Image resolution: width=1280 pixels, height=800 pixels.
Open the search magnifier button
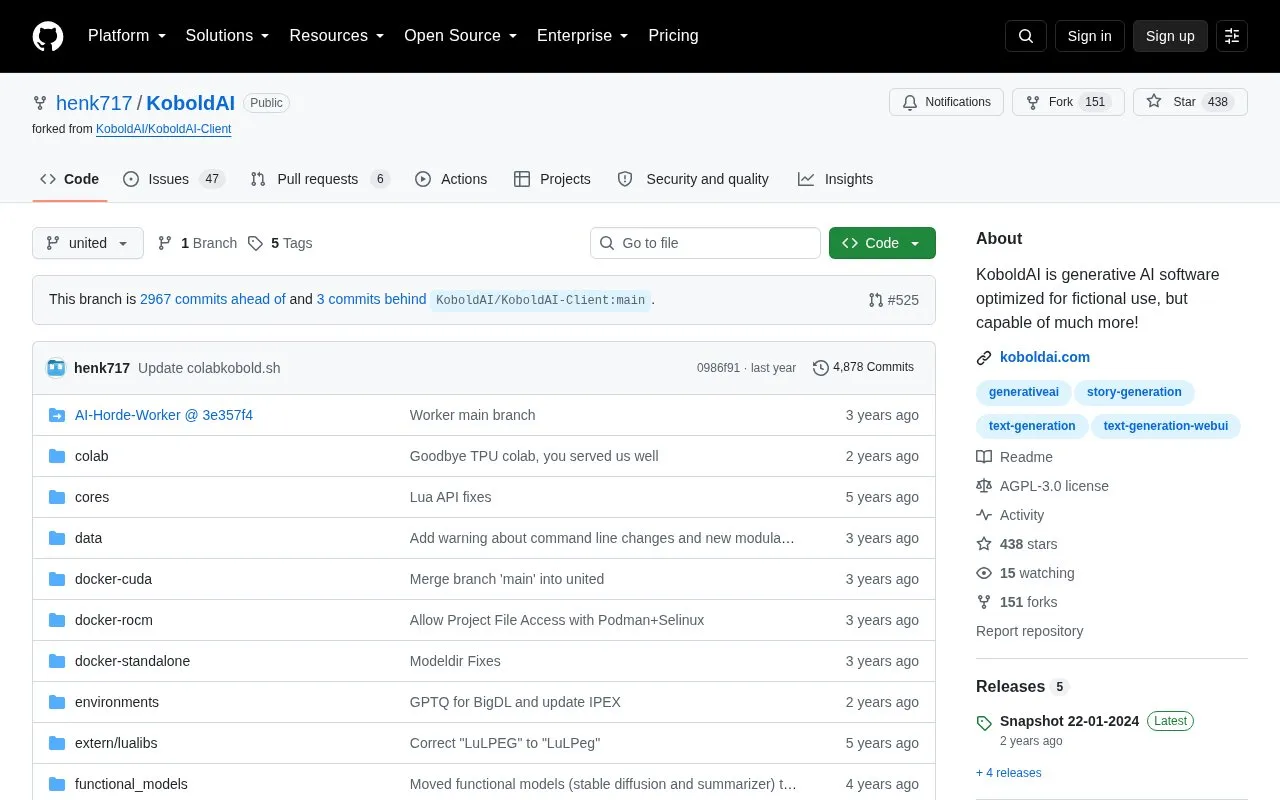click(1026, 36)
